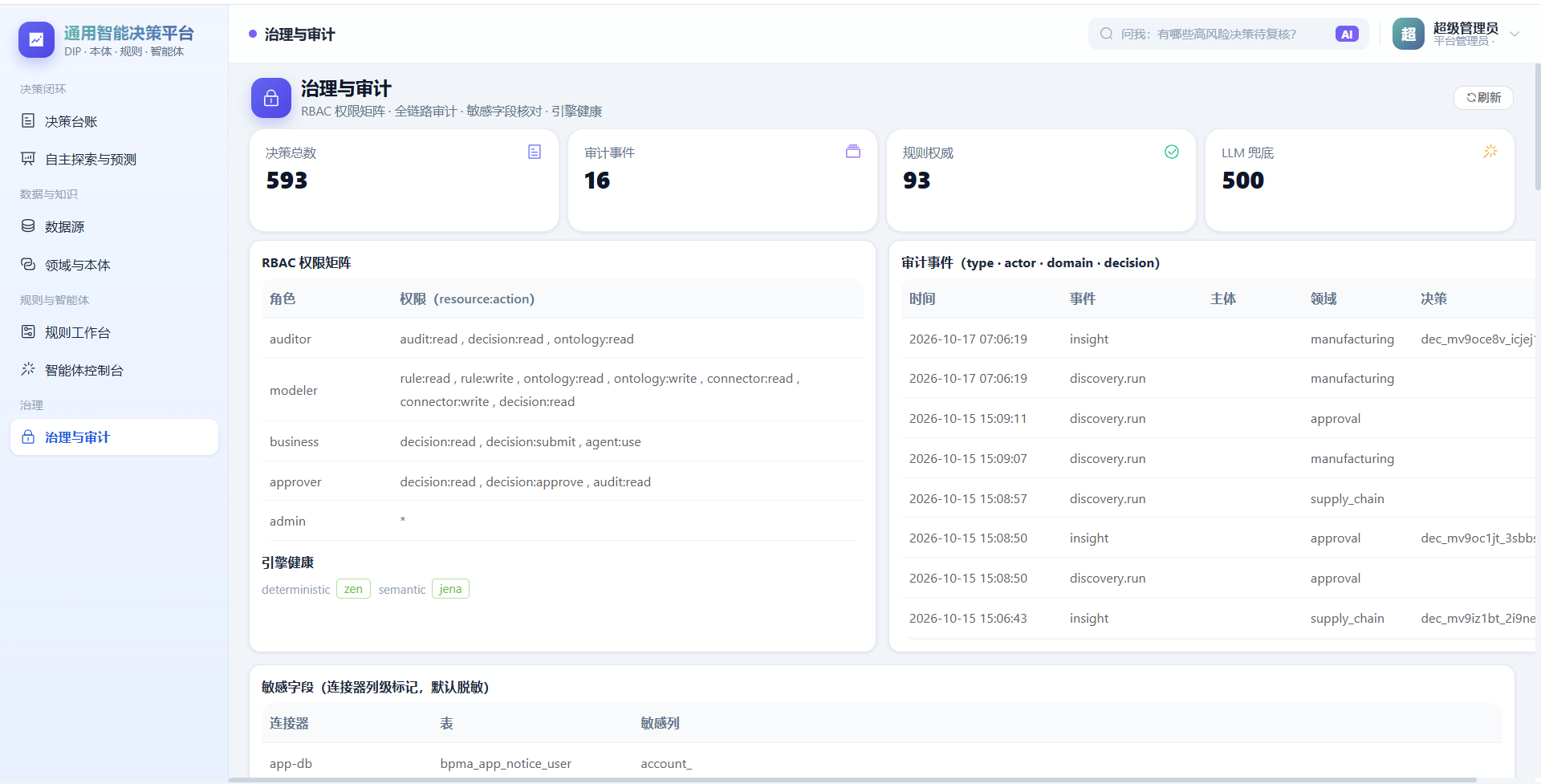This screenshot has height=784, width=1541.
Task: Click the vertical page scrollbar
Action: click(x=1538, y=126)
